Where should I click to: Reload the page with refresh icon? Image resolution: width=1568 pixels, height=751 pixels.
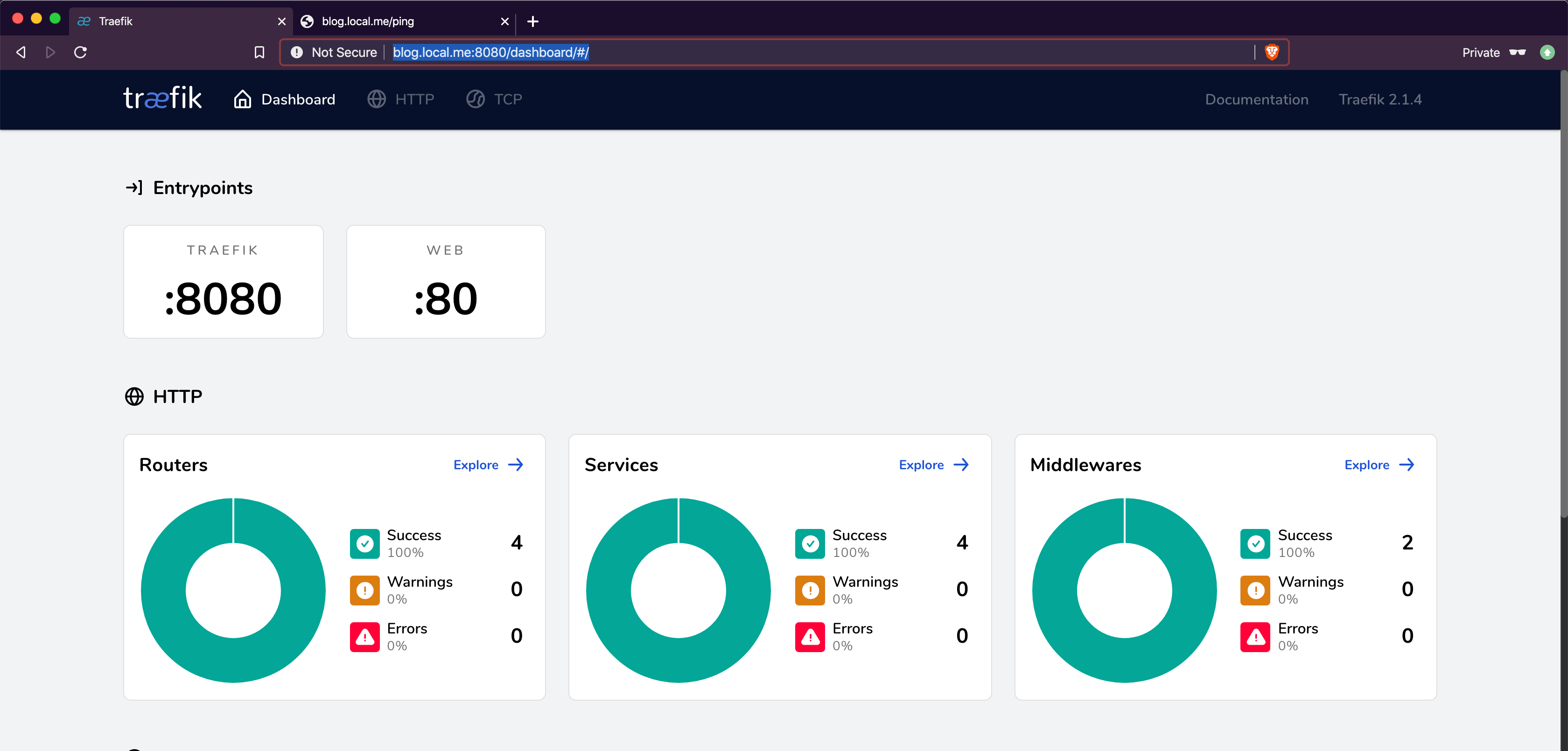click(x=80, y=52)
